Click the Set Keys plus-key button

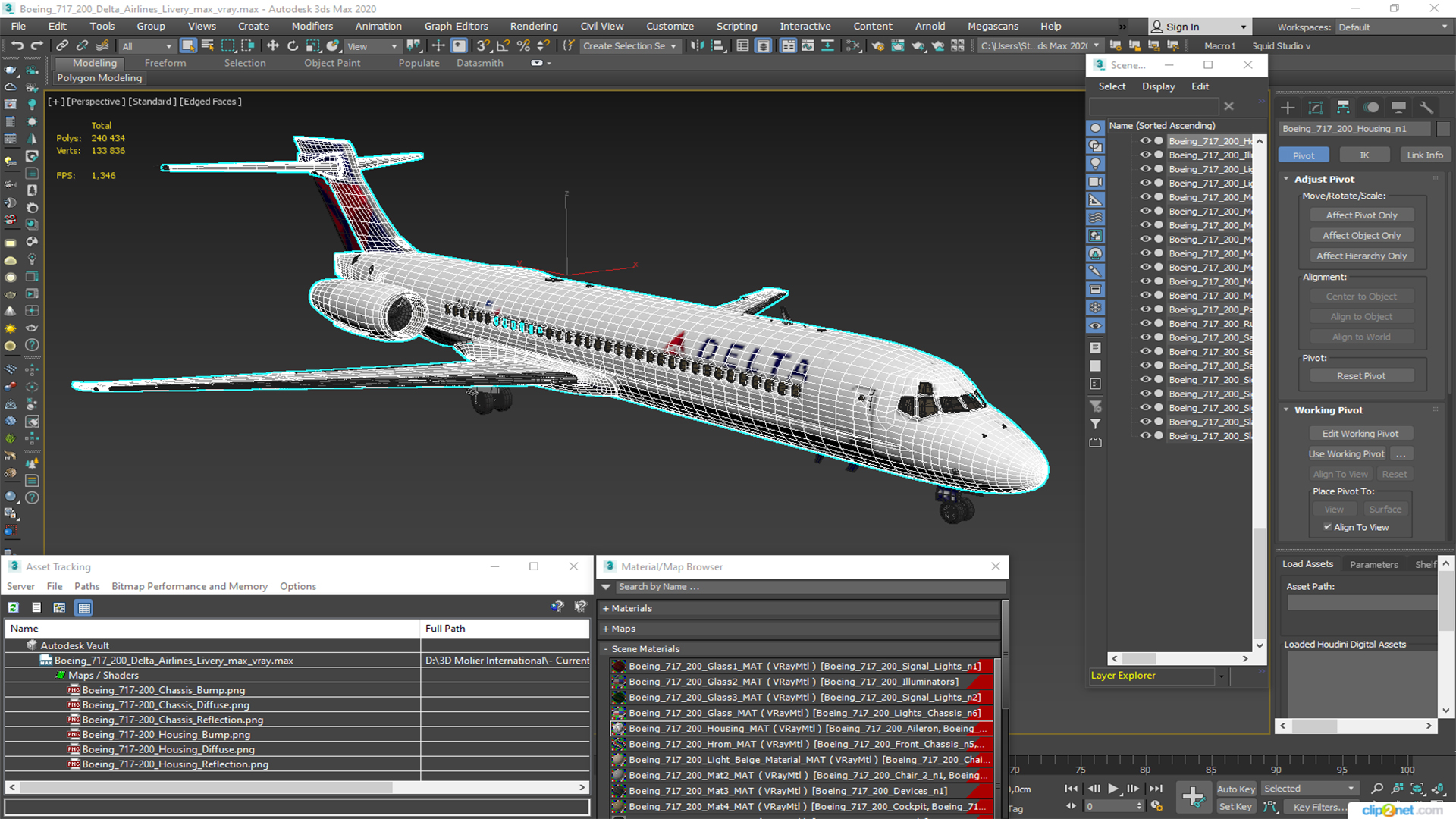click(x=1193, y=797)
